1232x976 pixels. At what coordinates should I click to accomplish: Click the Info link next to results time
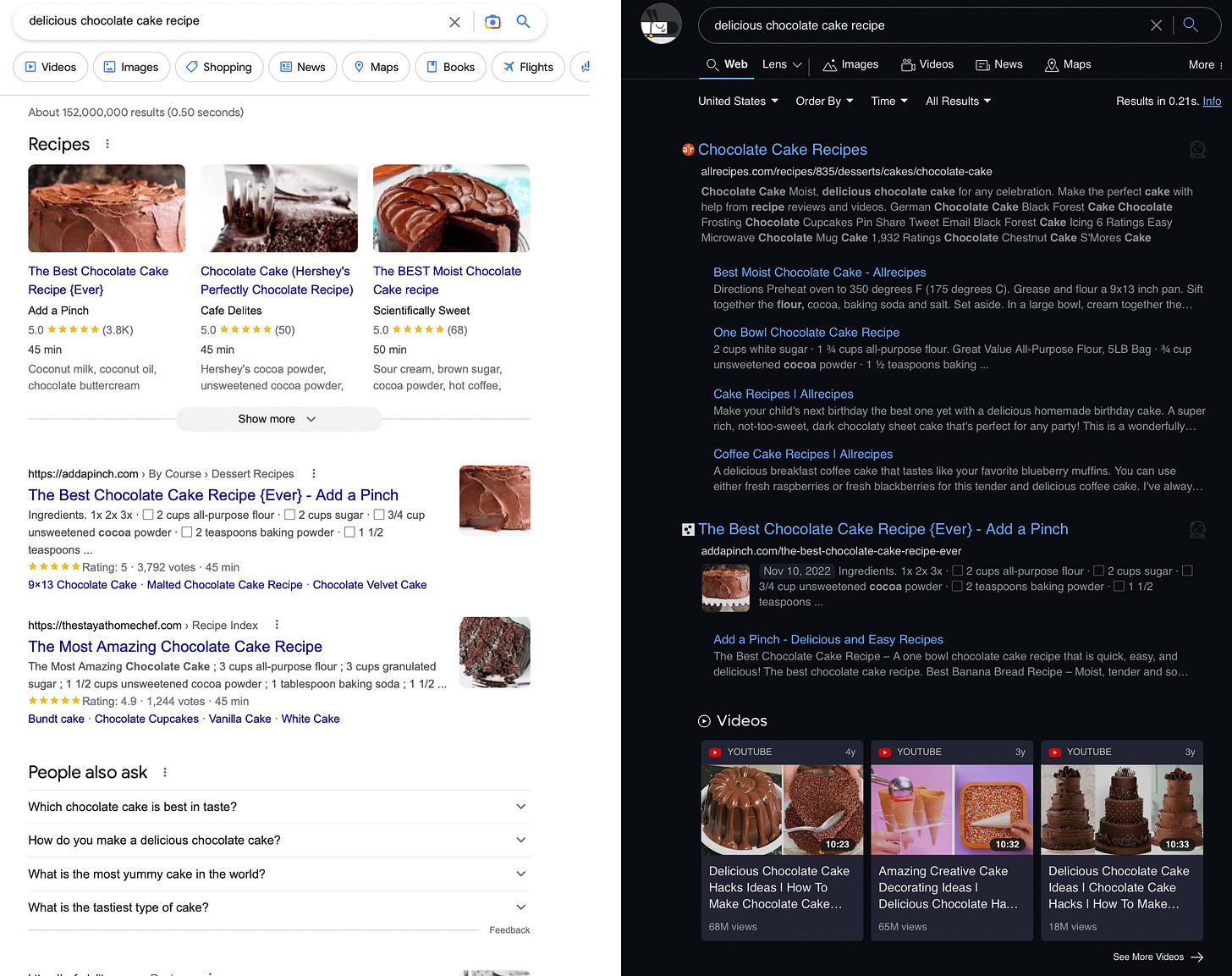click(1212, 101)
